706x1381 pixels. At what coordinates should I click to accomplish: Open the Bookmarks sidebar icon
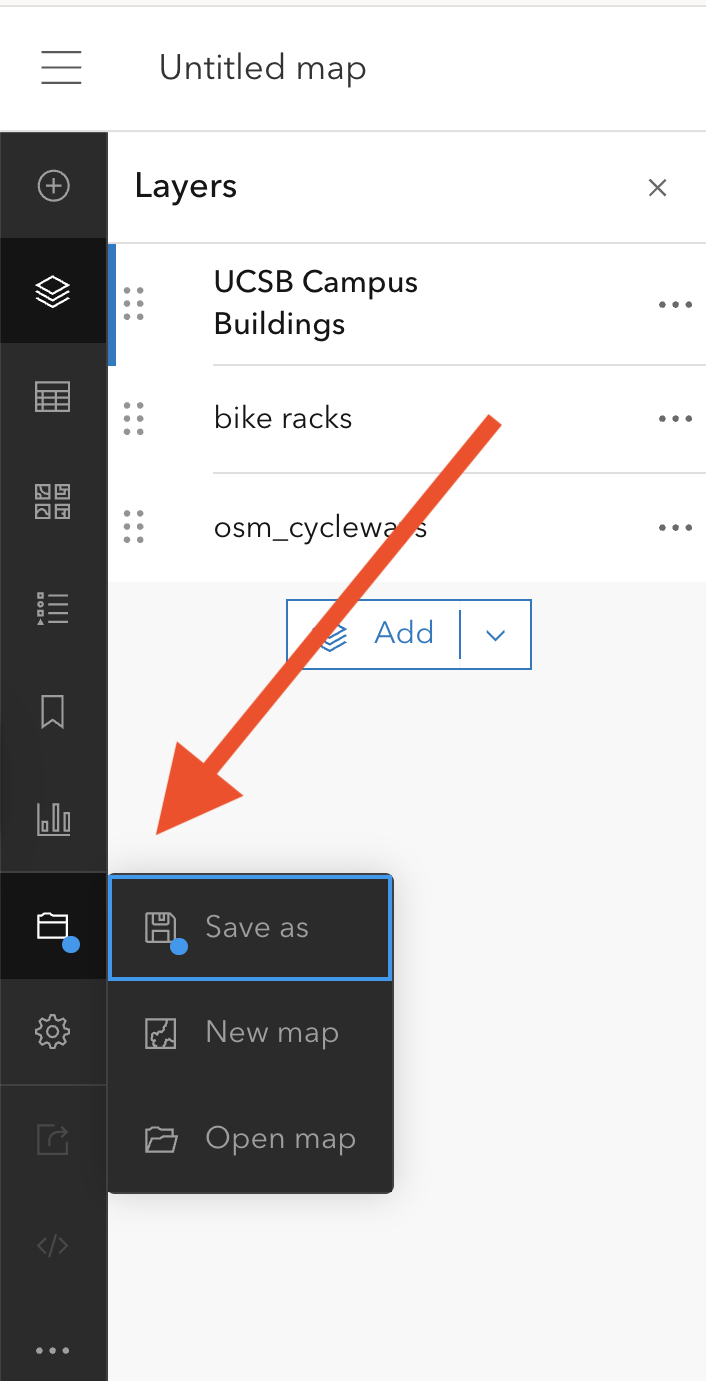(x=53, y=713)
